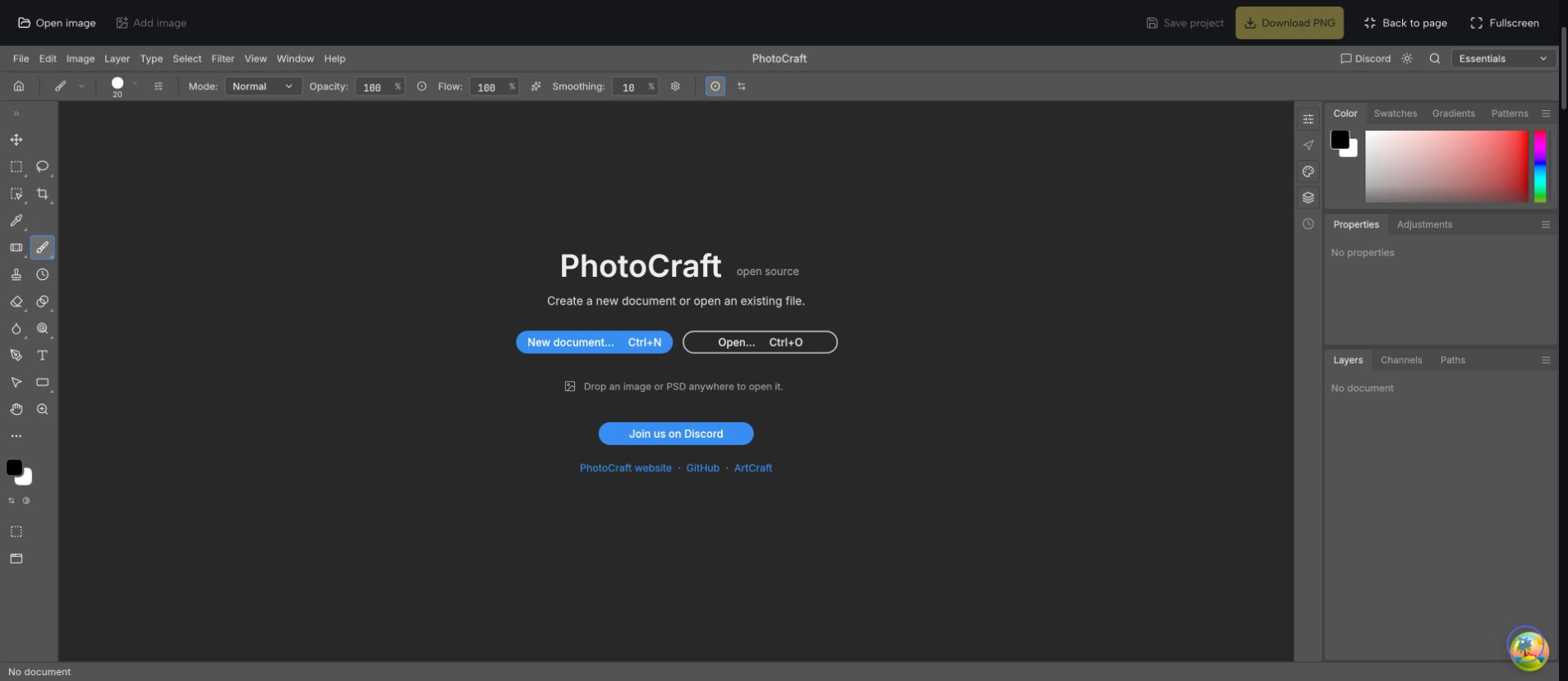
Task: Select the Brush tool in the tools panel
Action: pyautogui.click(x=43, y=247)
